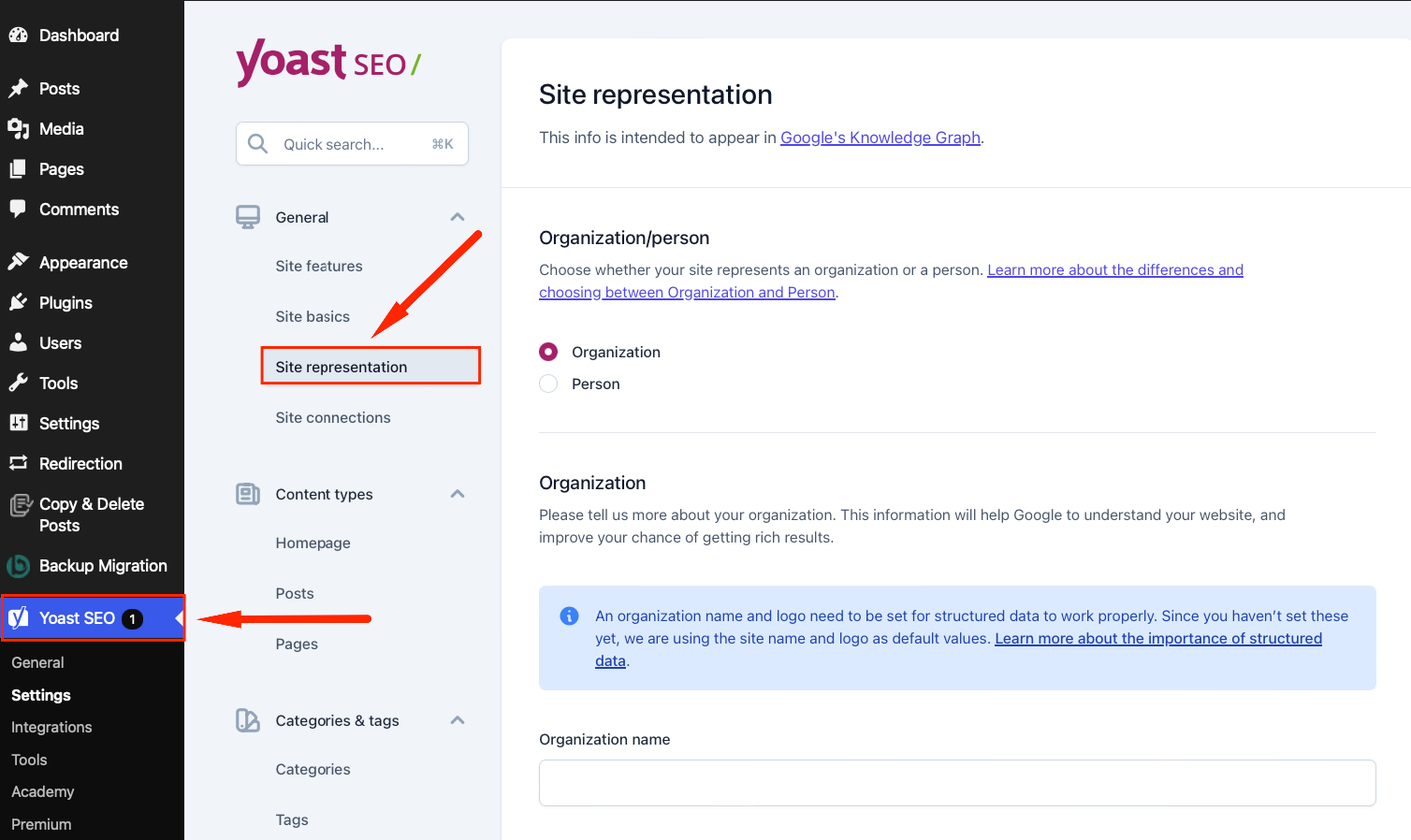Viewport: 1411px width, 840px height.
Task: Collapse the Content types section
Action: click(458, 494)
